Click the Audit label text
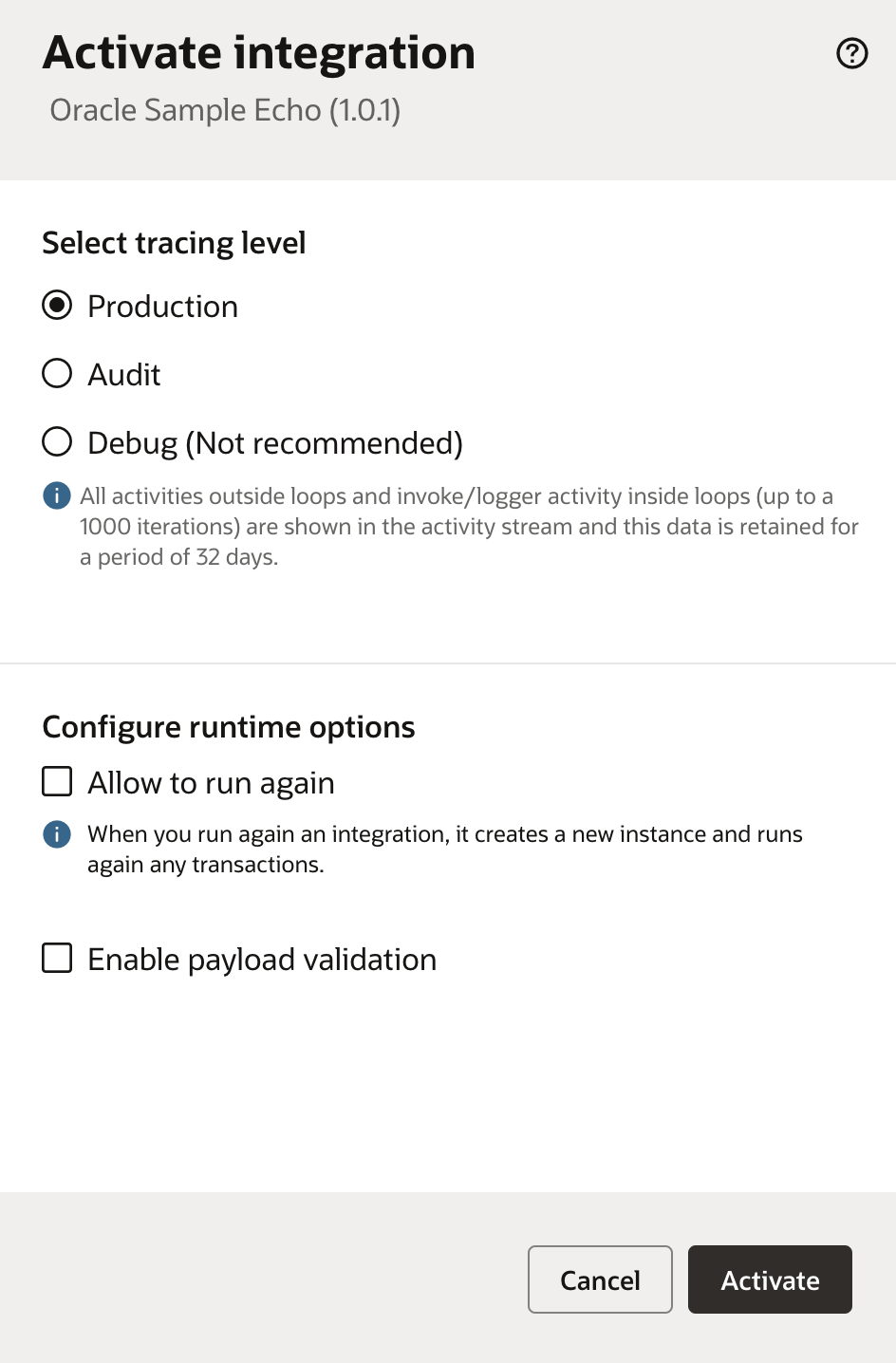 pos(124,375)
